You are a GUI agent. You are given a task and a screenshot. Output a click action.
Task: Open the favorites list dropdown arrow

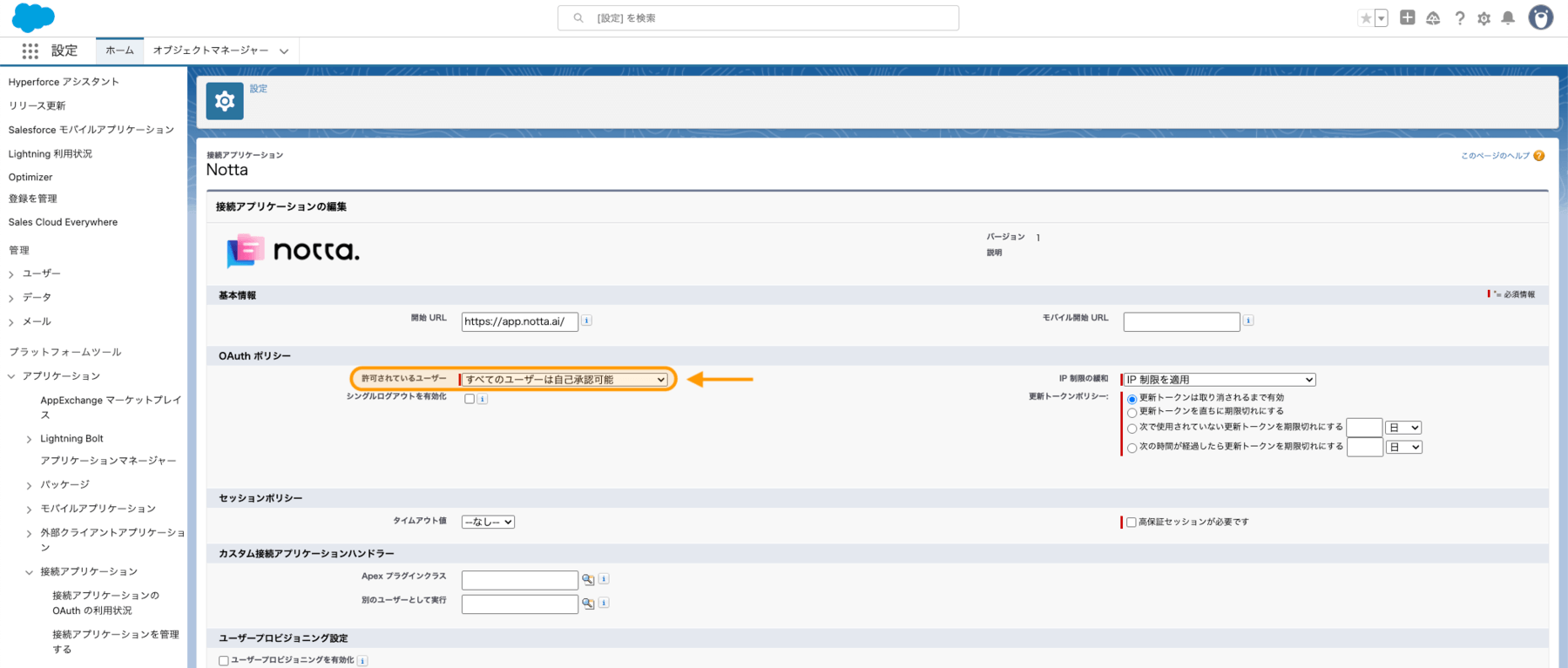click(x=1382, y=18)
